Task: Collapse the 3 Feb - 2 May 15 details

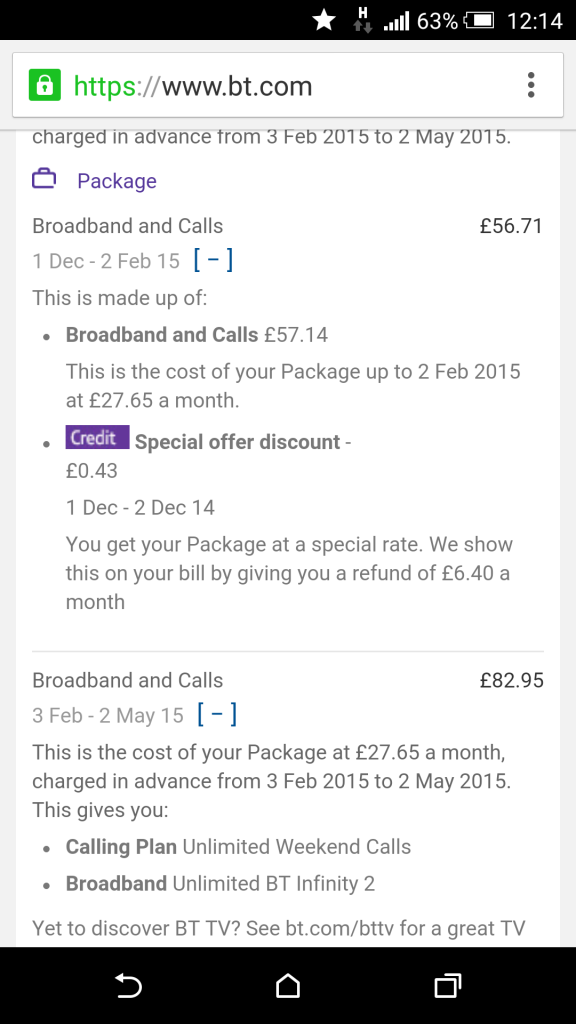Action: coord(216,714)
